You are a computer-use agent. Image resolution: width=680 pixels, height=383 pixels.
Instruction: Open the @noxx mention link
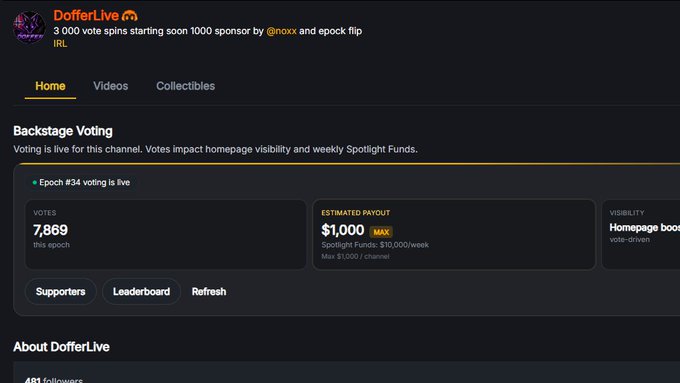click(281, 31)
